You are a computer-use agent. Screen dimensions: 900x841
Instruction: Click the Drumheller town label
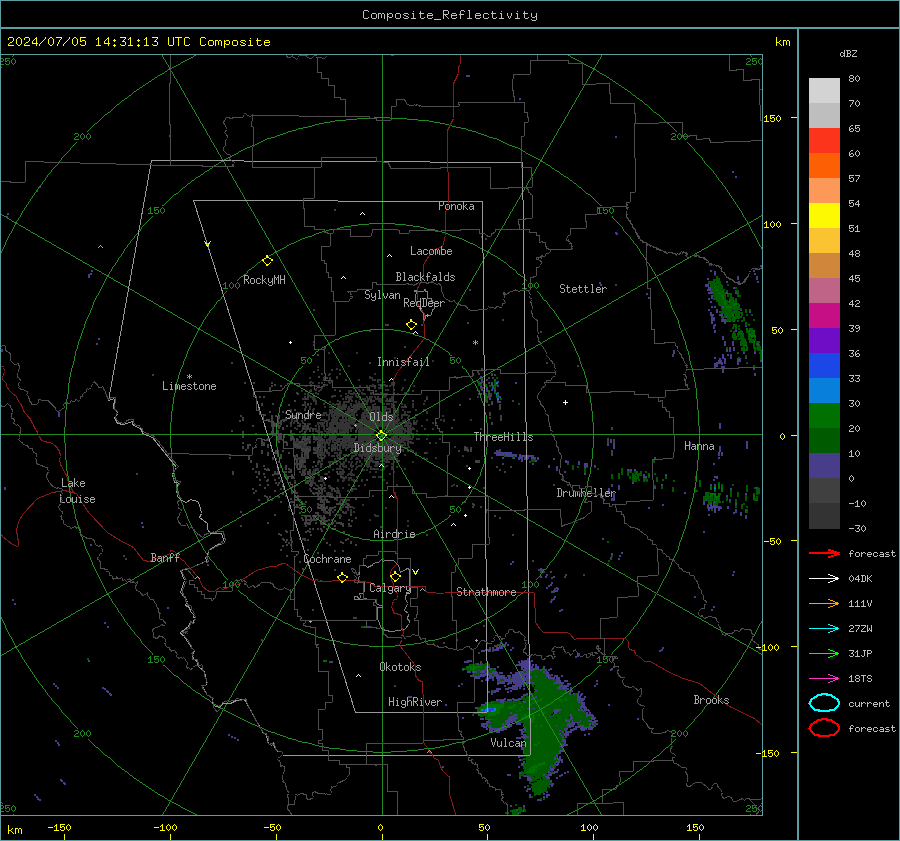(586, 493)
